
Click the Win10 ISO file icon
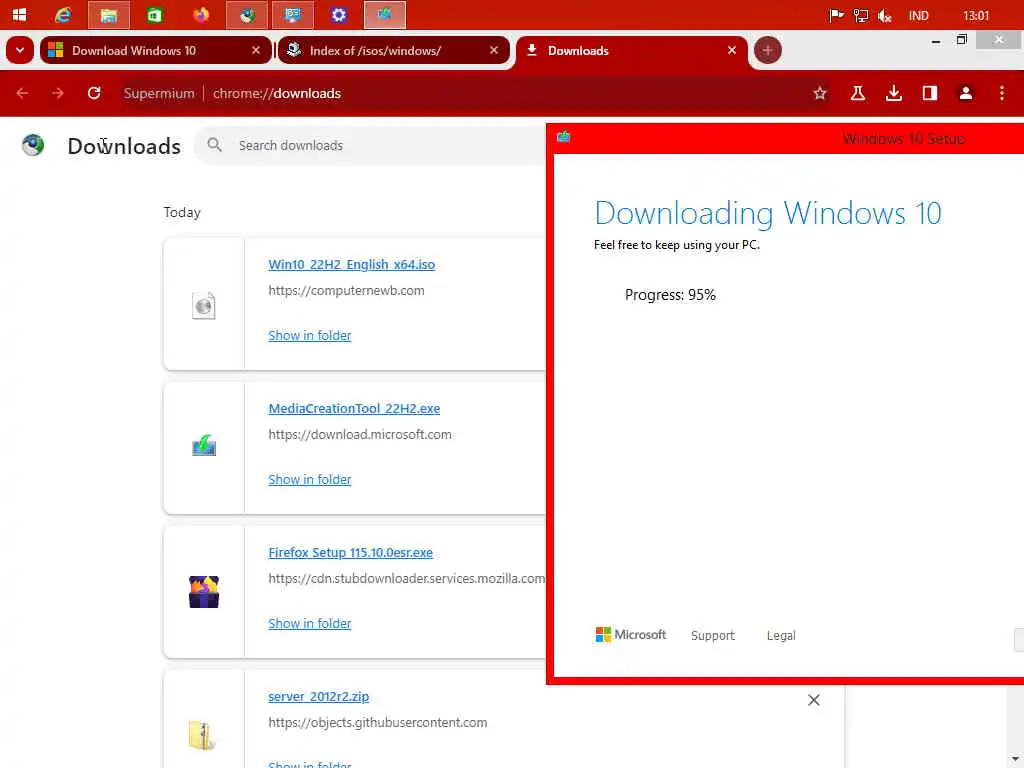(204, 305)
